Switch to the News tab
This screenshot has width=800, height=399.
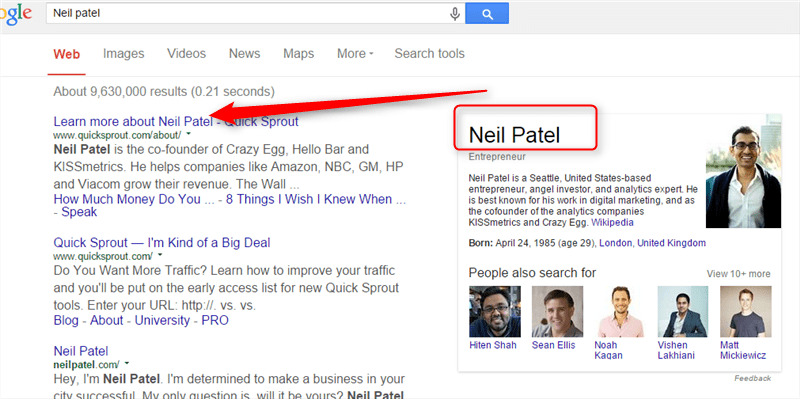point(244,54)
